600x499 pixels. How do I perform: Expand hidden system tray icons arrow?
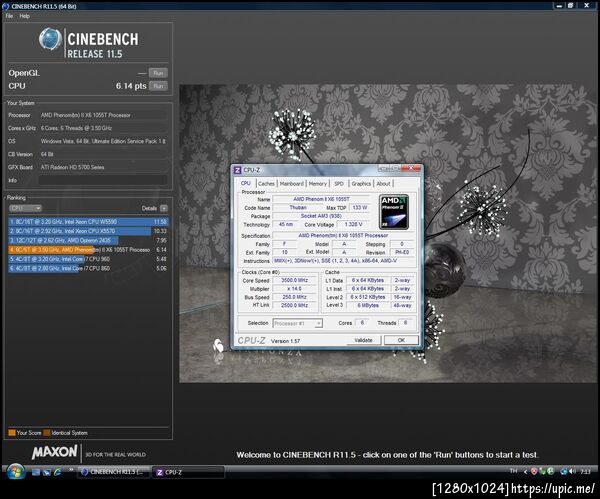point(525,472)
